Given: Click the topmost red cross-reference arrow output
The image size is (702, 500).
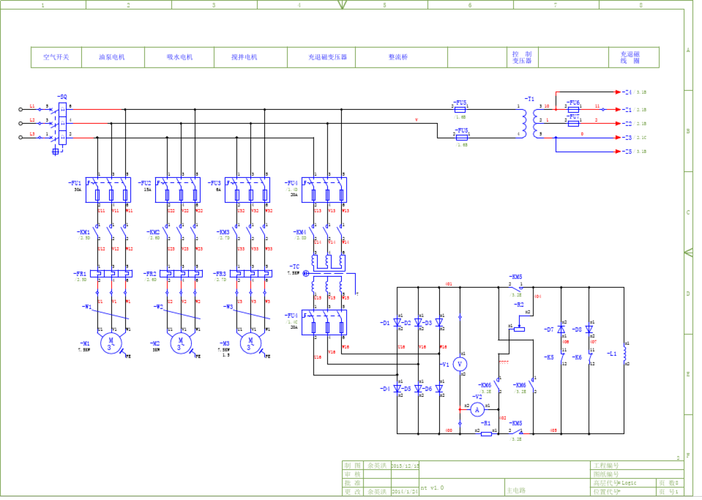Looking at the screenshot, I should (x=618, y=92).
